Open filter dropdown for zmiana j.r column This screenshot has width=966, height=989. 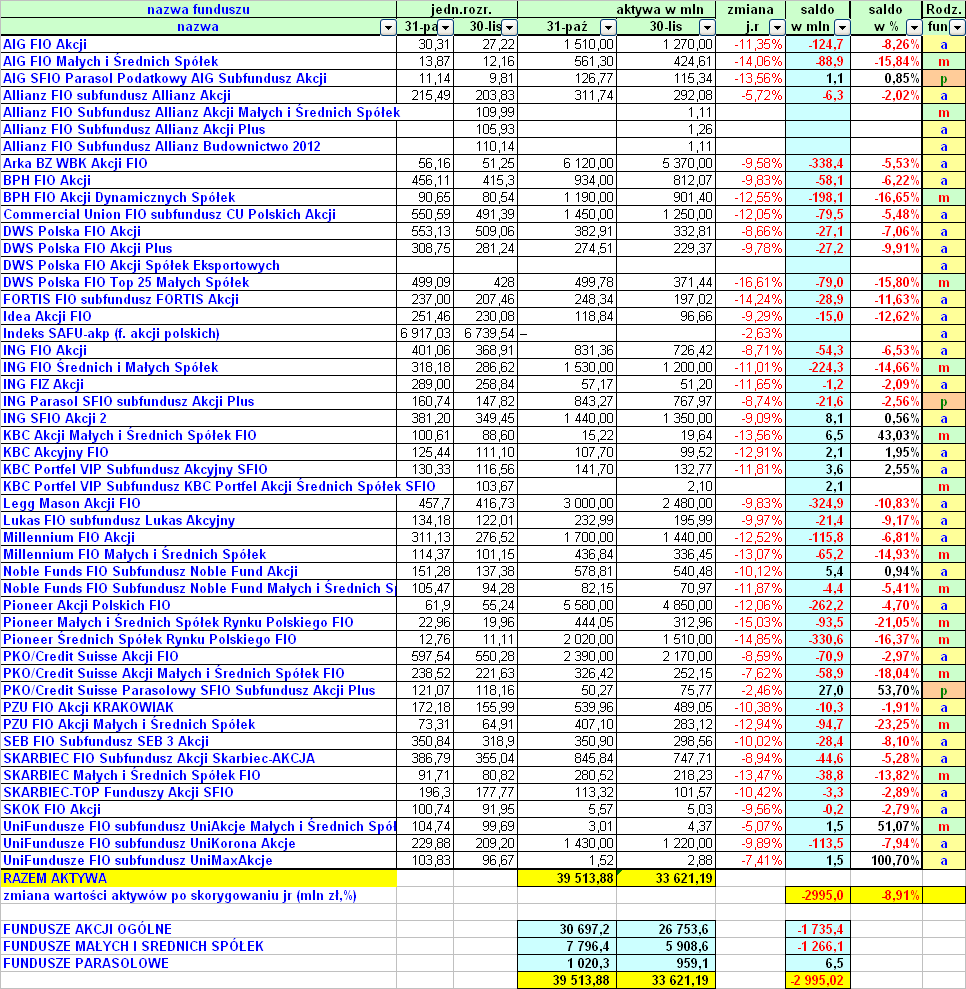click(x=776, y=27)
